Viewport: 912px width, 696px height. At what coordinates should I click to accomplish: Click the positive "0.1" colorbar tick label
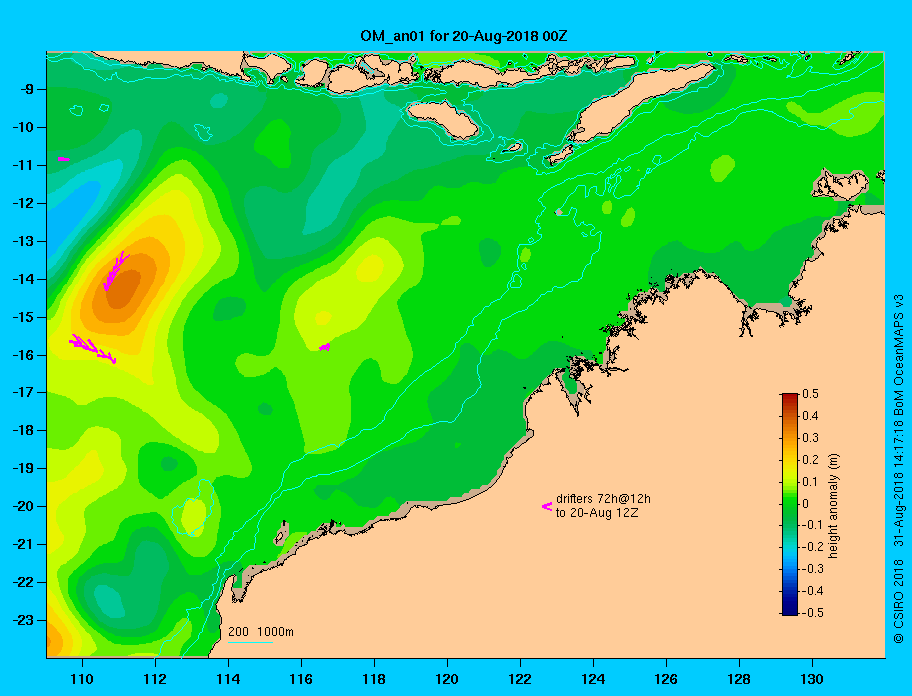point(810,481)
